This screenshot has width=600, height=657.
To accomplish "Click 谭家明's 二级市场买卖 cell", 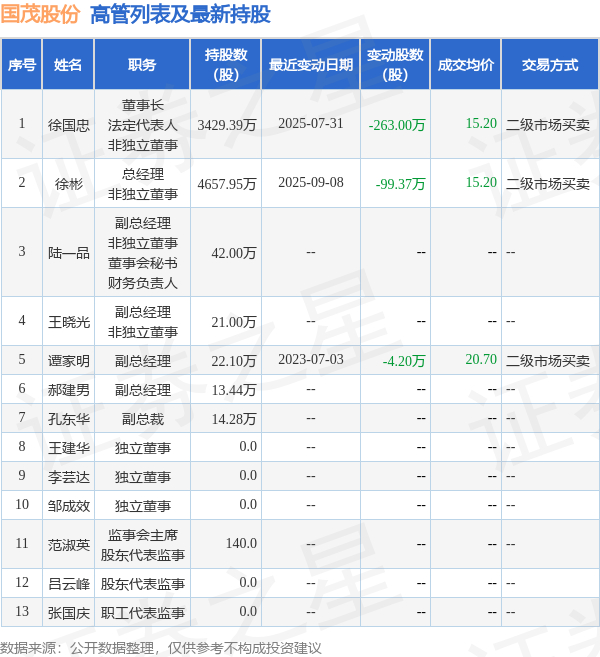I will tap(548, 360).
